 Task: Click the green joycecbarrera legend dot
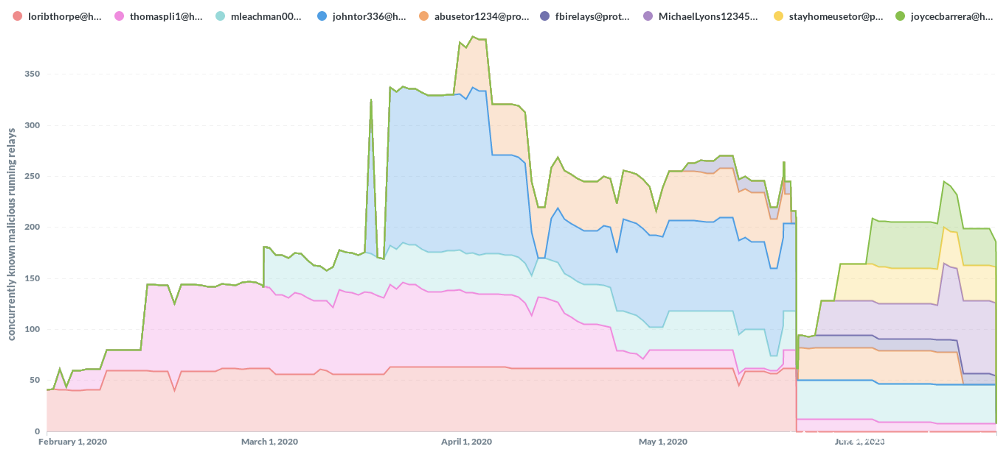coord(900,17)
